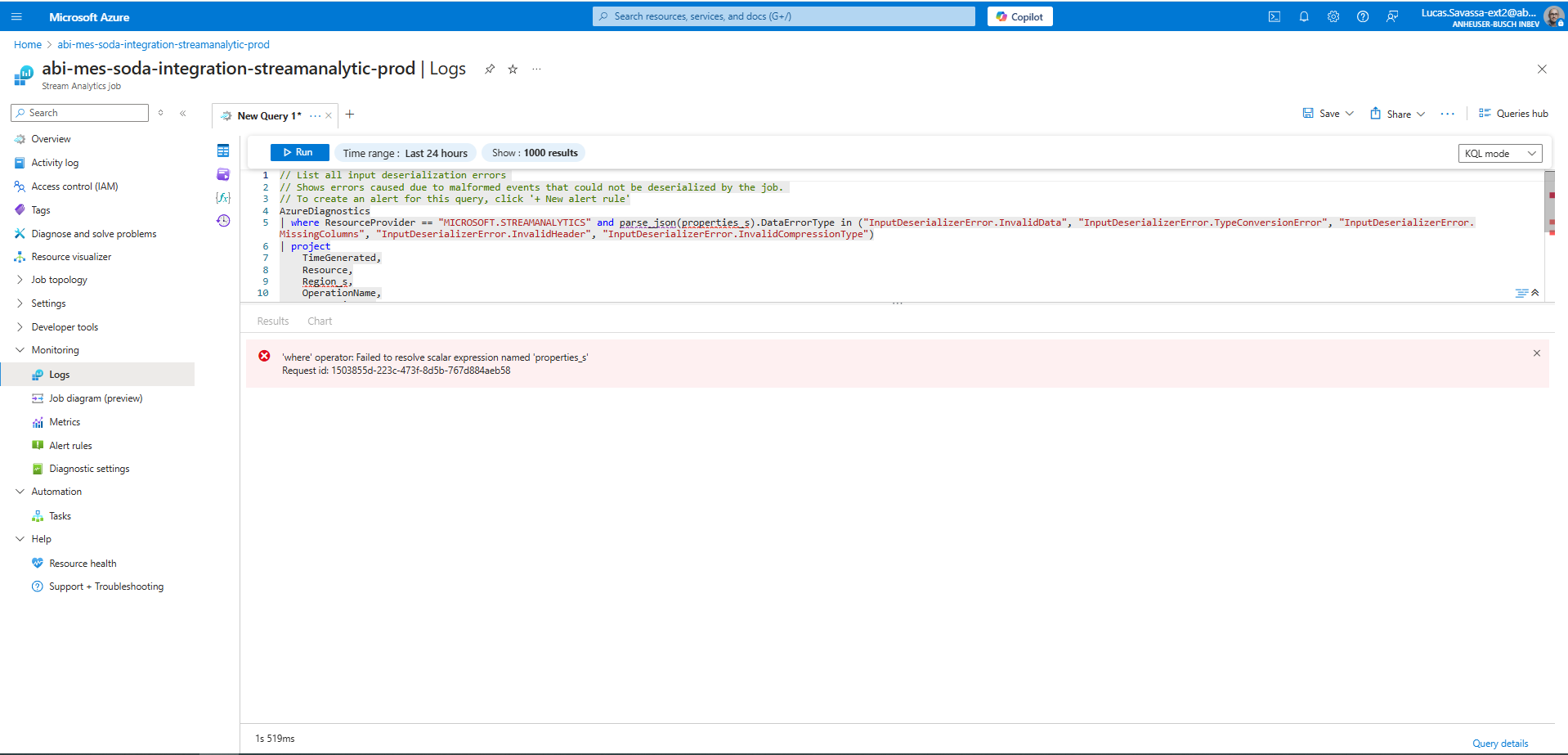This screenshot has width=1568, height=755.
Task: Open the KQL mode dropdown
Action: click(x=1500, y=153)
